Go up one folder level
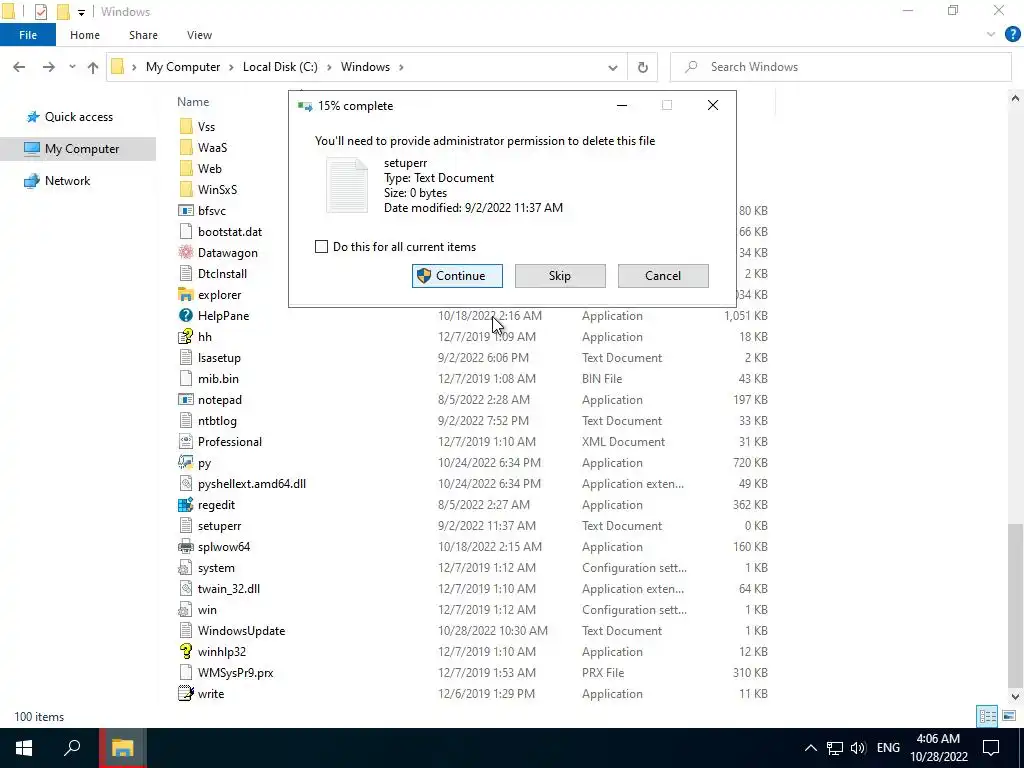The image size is (1024, 768). (93, 67)
